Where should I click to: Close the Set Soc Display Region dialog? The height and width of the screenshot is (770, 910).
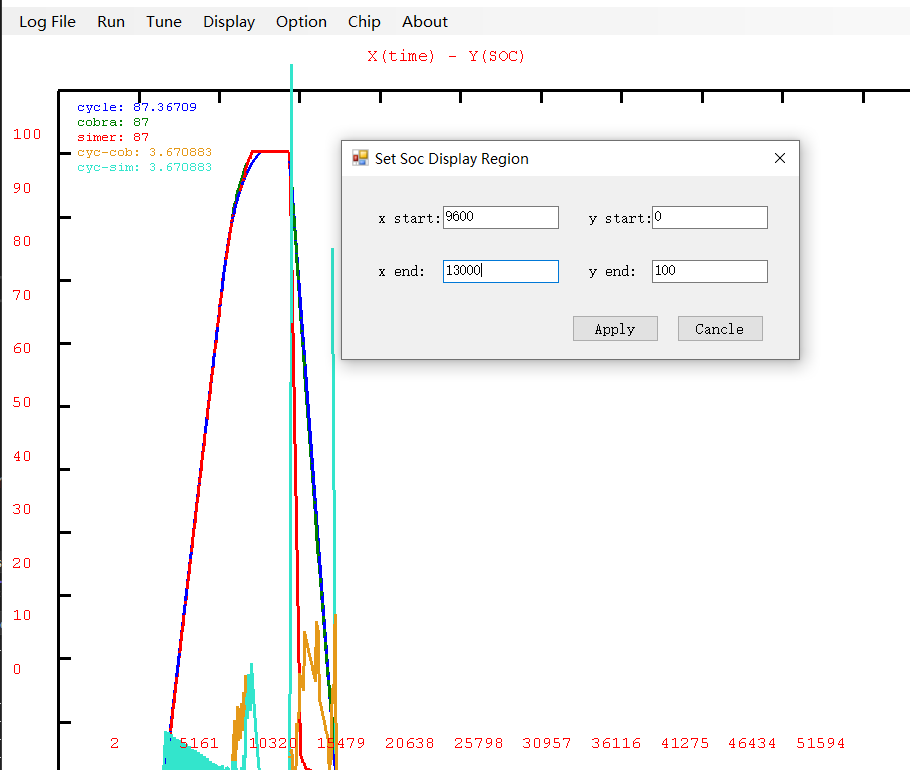(780, 158)
